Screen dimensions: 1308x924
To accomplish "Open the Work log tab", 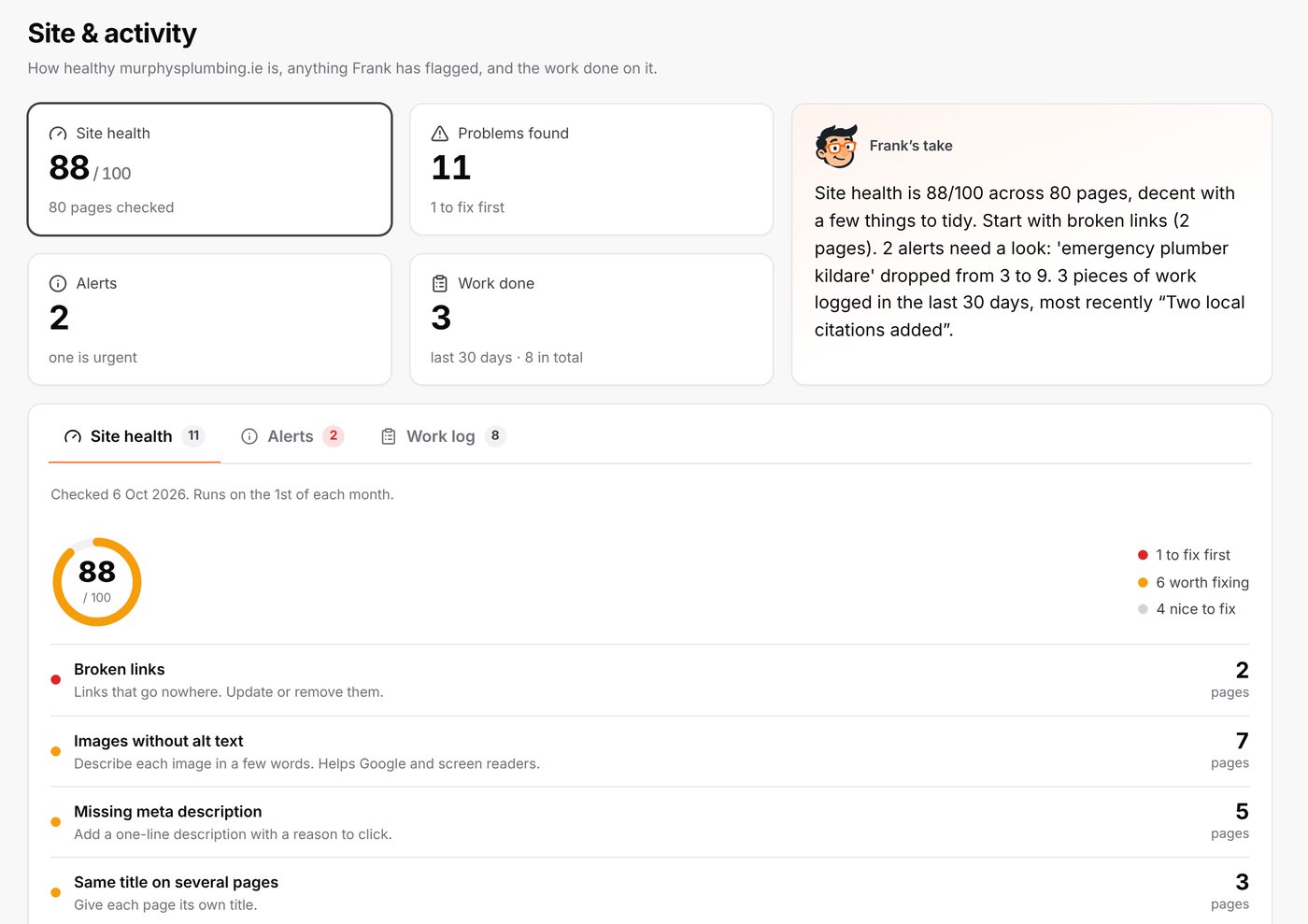I will (443, 436).
